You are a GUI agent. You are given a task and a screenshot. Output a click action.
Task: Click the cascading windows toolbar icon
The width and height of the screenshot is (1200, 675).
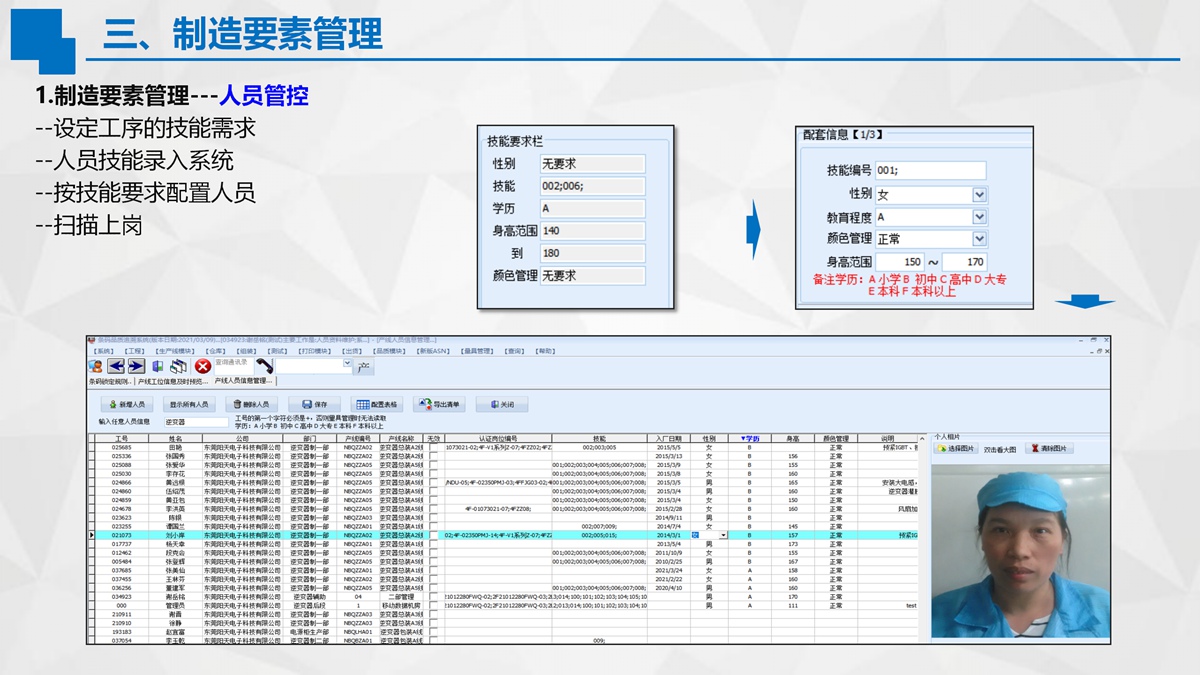pos(178,367)
